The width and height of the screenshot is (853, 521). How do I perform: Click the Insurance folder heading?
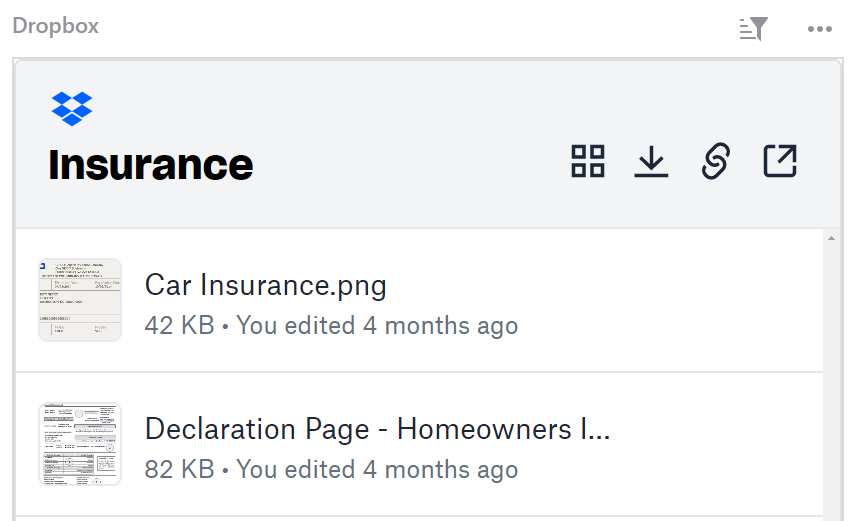click(151, 165)
